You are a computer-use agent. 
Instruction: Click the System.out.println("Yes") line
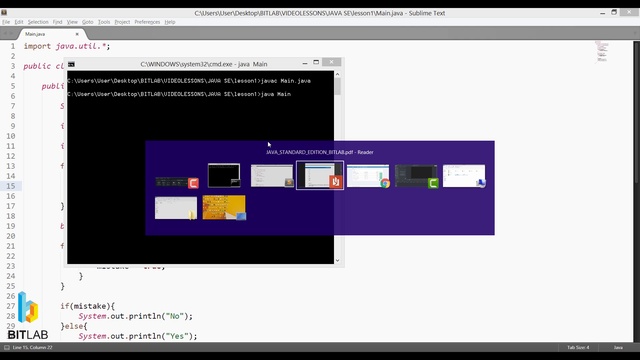coord(138,336)
